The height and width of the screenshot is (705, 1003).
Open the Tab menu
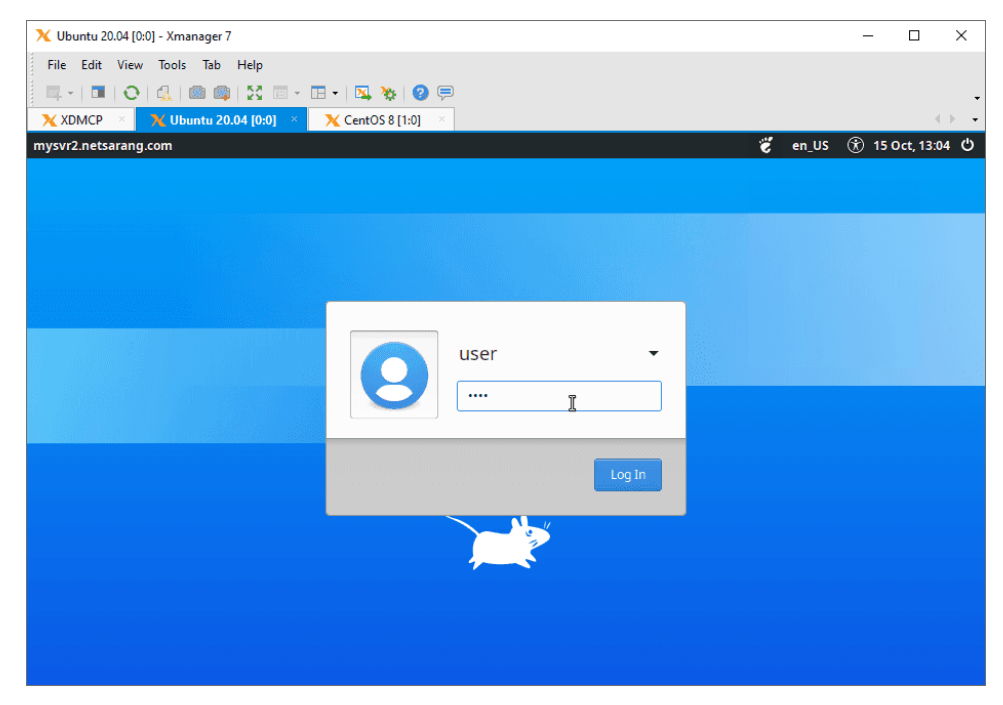[211, 65]
